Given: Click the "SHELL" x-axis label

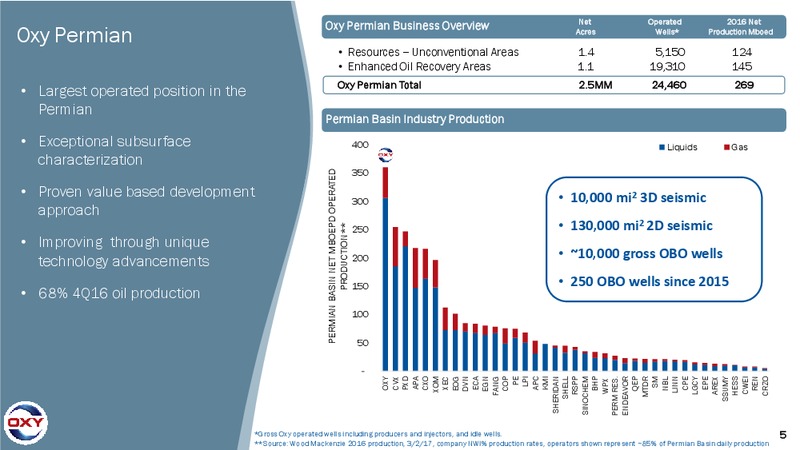Looking at the screenshot, I should click(x=565, y=387).
